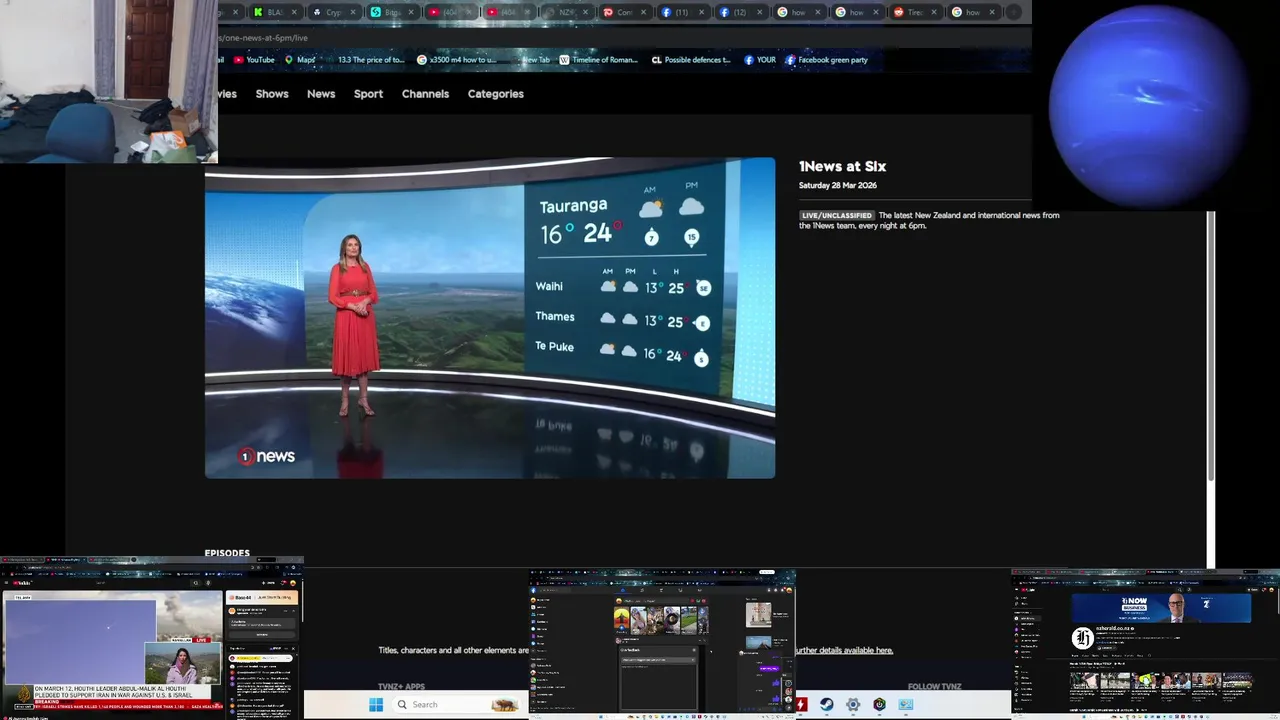Viewport: 1280px width, 720px height.
Task: Follow the 'further details available here' link
Action: (x=844, y=650)
